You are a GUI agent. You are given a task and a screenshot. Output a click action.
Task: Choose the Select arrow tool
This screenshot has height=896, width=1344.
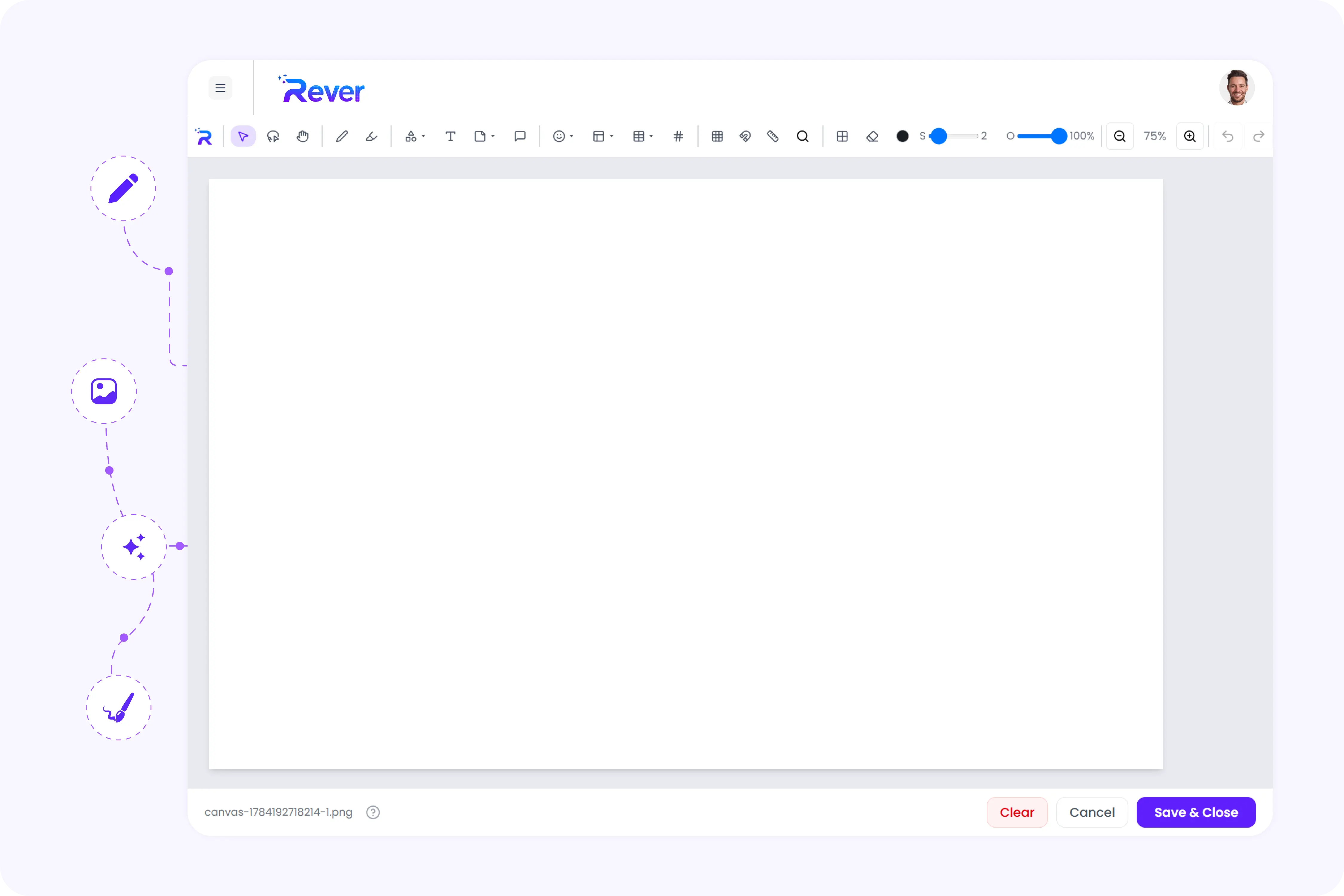click(243, 136)
